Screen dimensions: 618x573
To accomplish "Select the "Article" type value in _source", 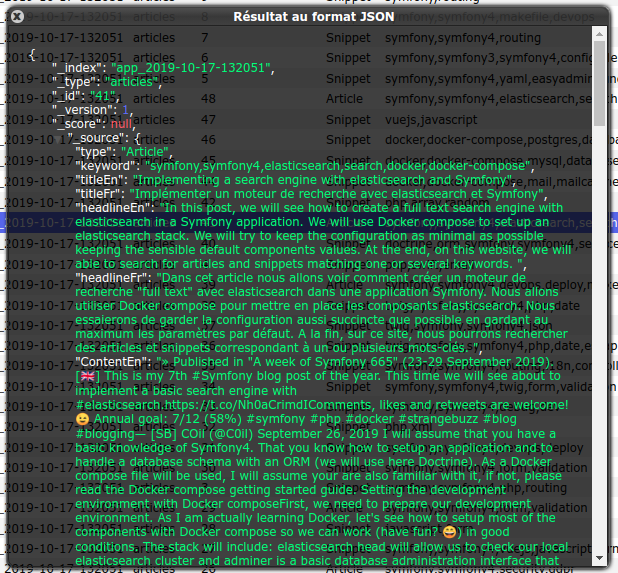I will click(145, 152).
